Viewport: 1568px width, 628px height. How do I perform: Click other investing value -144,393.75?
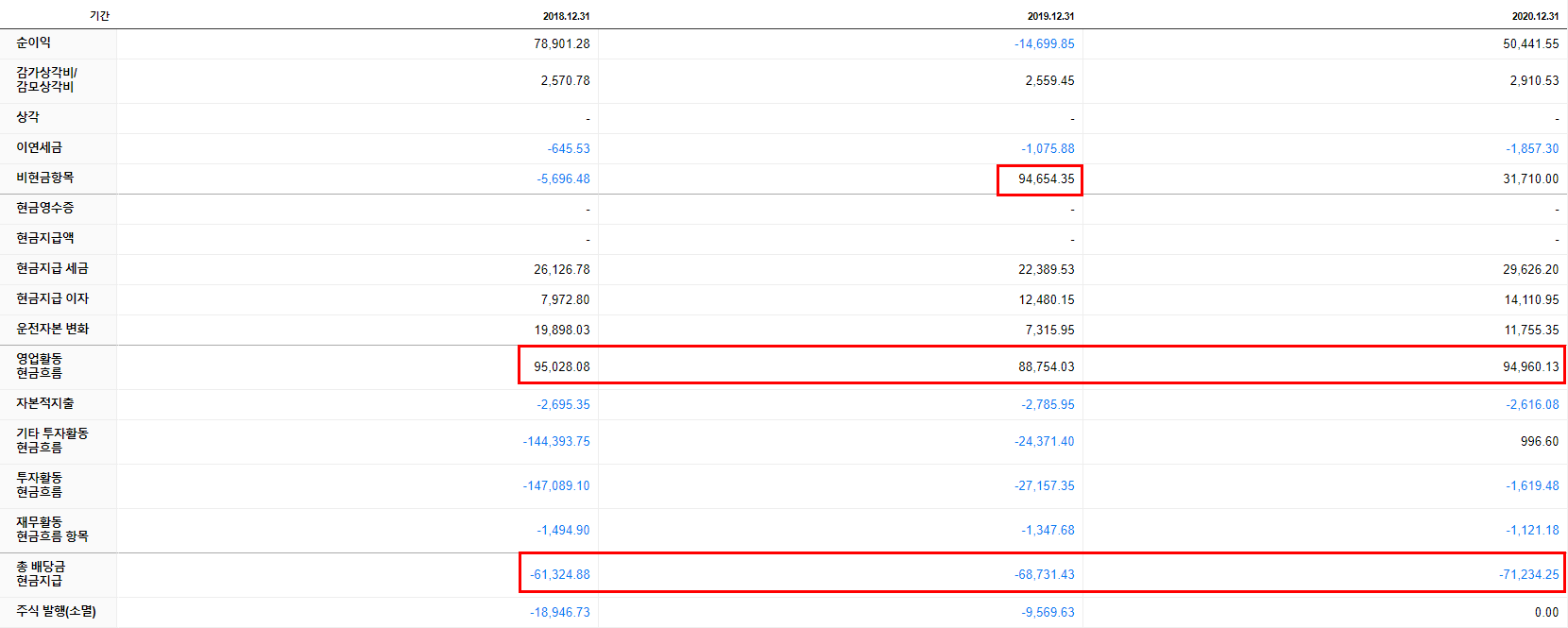pos(556,441)
